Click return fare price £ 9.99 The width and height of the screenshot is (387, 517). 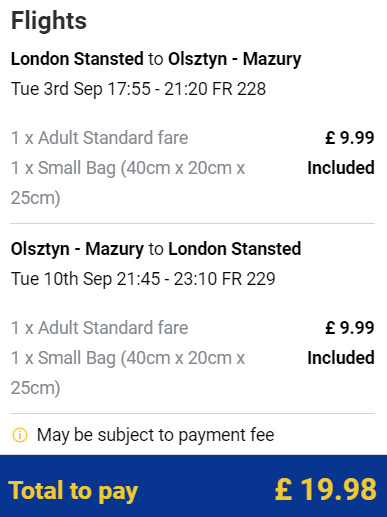(350, 328)
